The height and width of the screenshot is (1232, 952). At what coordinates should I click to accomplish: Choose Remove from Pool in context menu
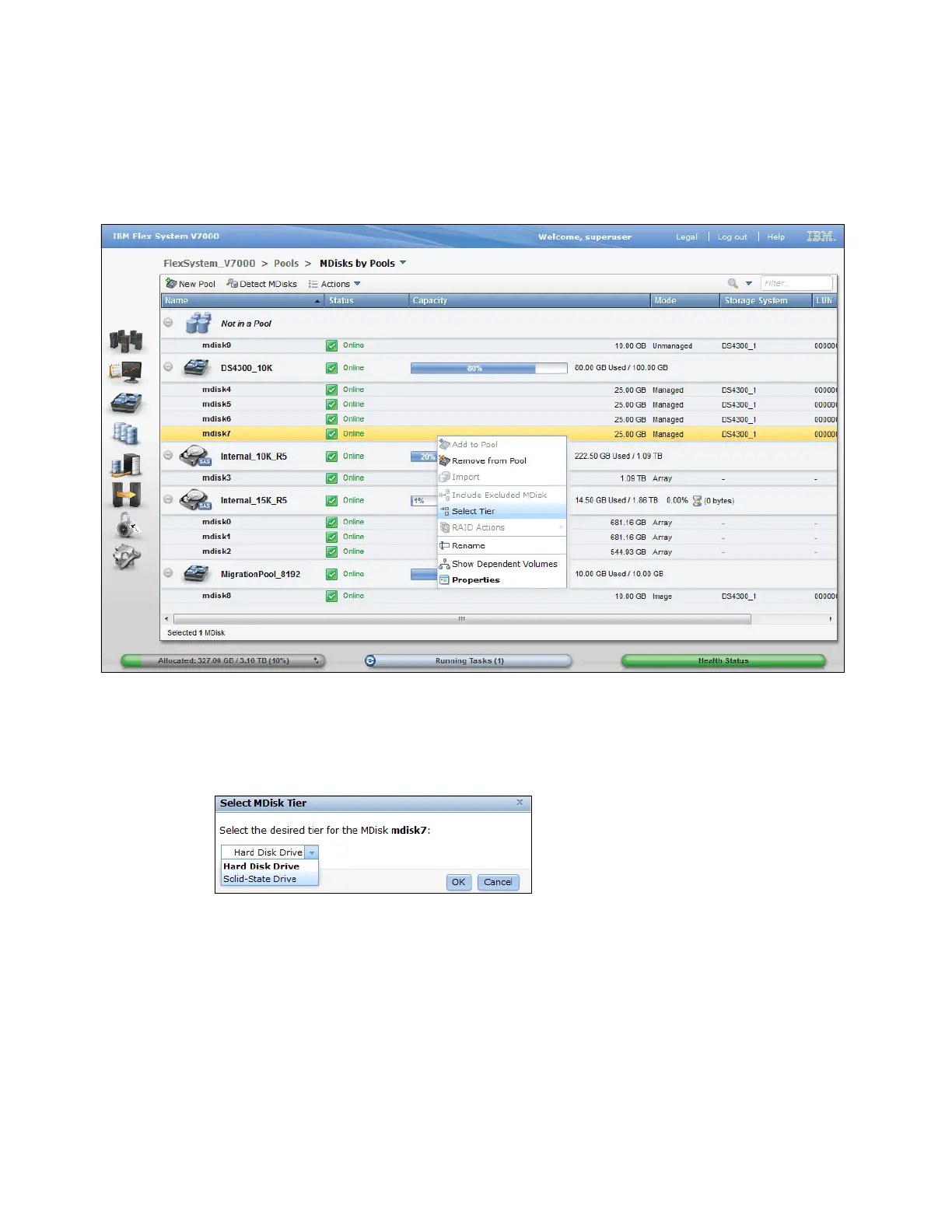tap(502, 460)
